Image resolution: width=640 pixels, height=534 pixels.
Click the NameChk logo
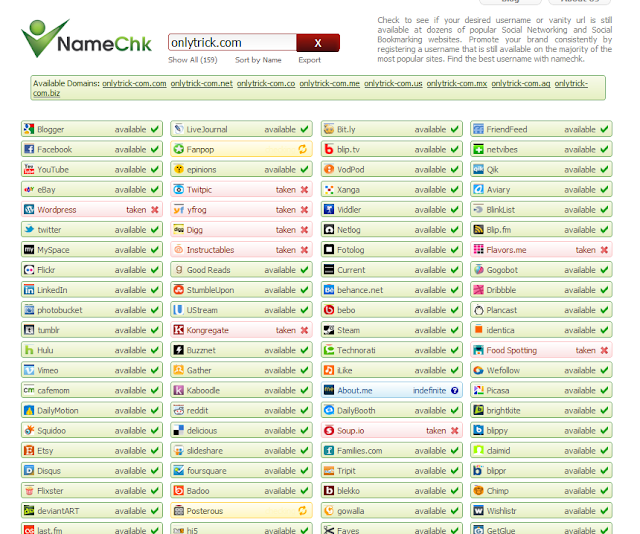click(87, 39)
